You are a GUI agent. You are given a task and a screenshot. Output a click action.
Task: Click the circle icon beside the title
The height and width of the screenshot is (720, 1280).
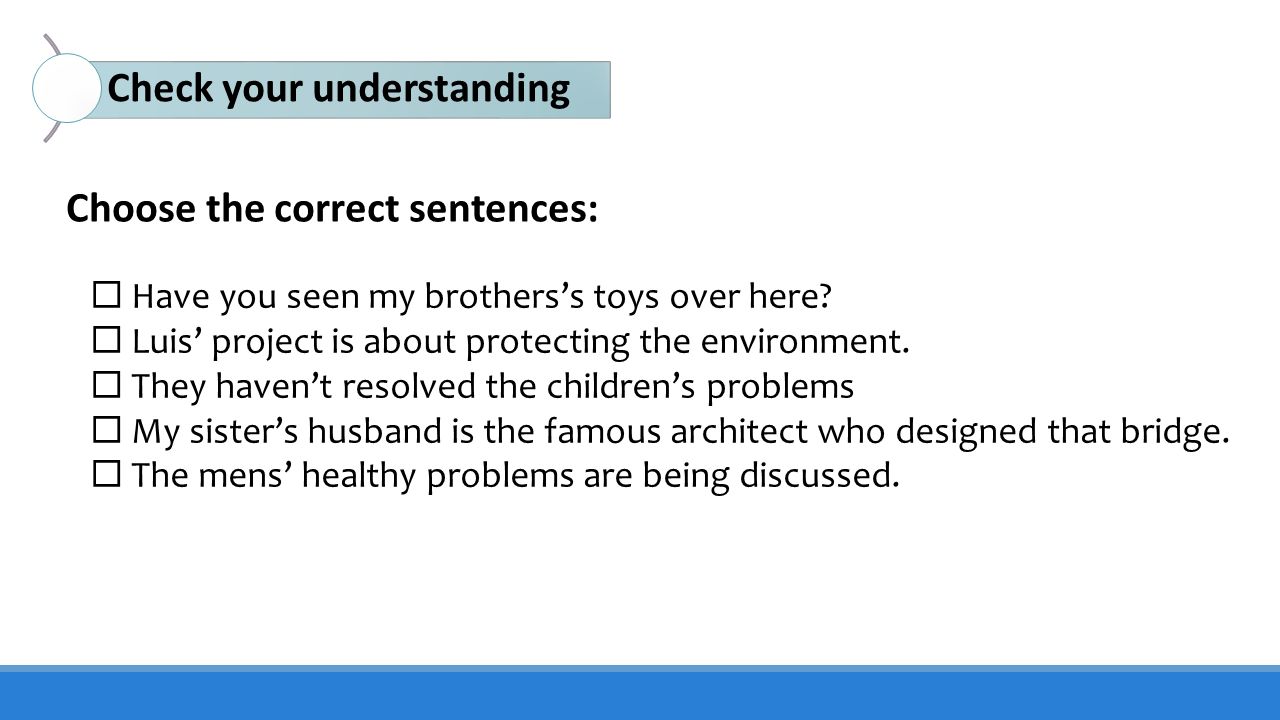67,88
